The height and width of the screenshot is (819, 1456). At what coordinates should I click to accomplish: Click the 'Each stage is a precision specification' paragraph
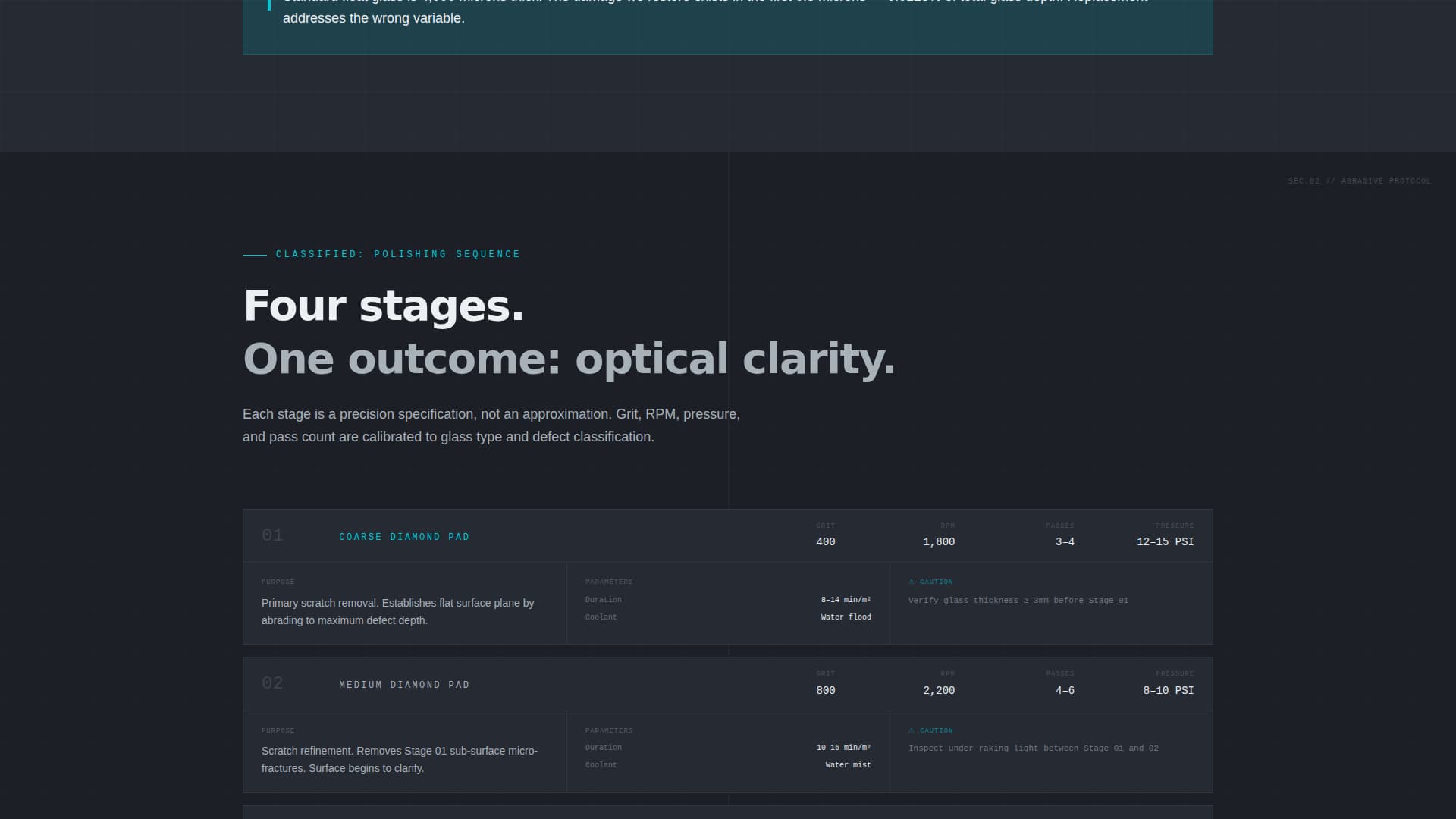coord(491,425)
